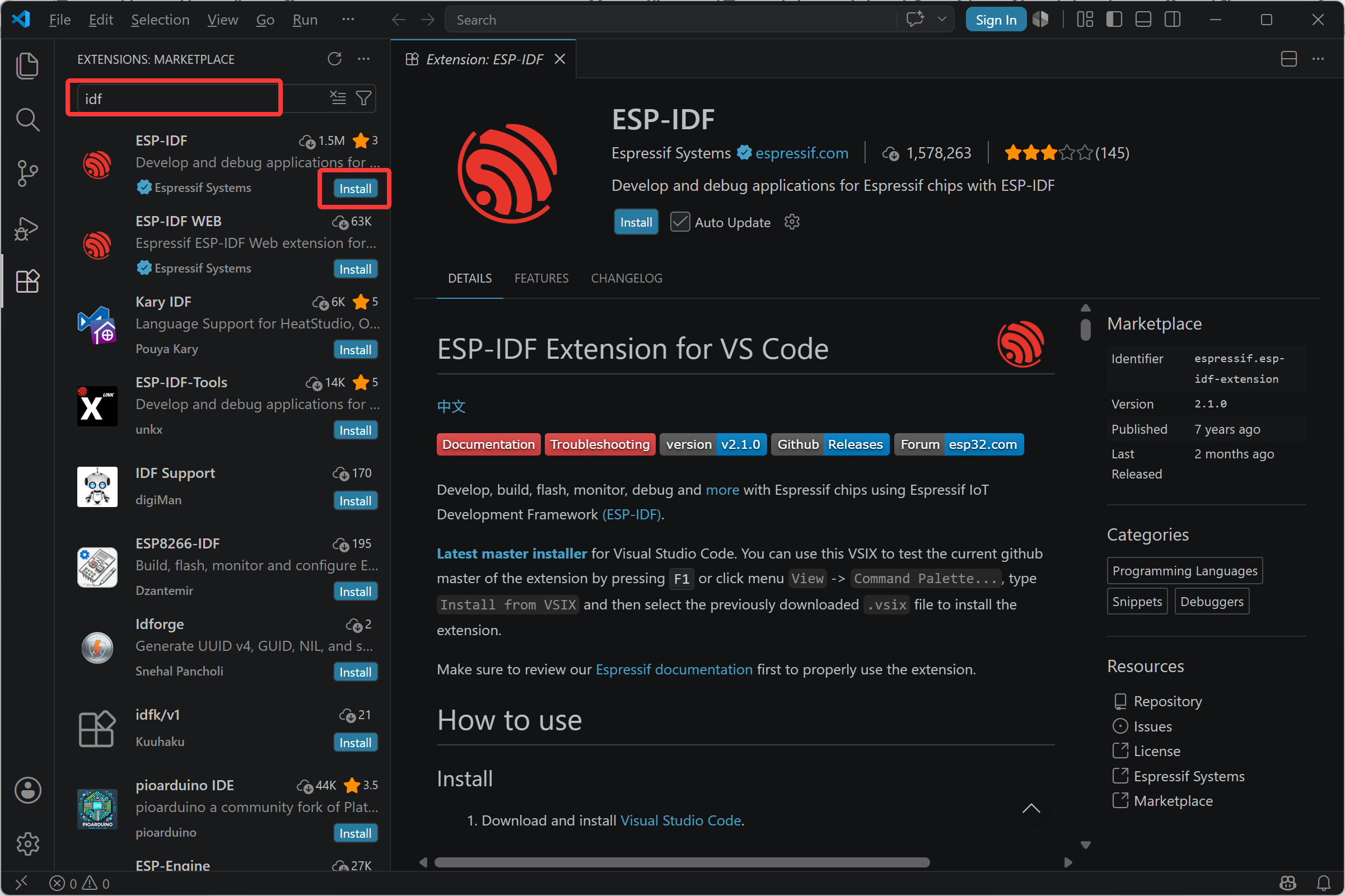Go back in navigation history

point(399,20)
